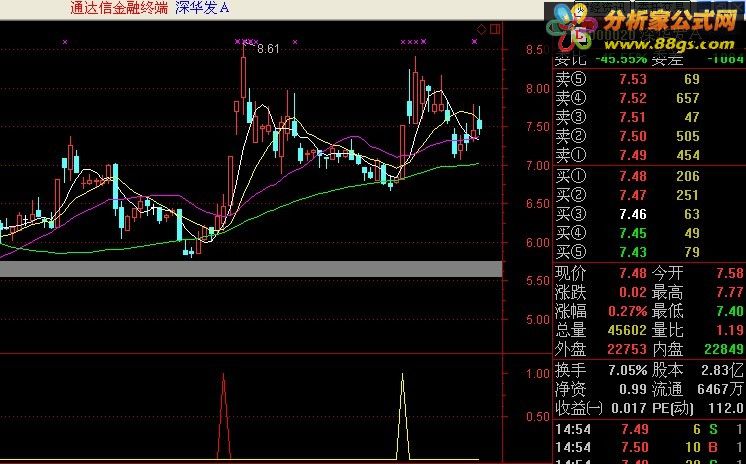Select the 卖③ ask price 7.51
This screenshot has height=464, width=746.
[x=633, y=117]
